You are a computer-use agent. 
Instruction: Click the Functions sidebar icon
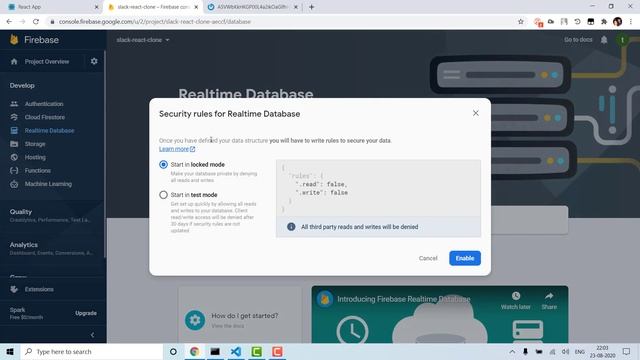[x=14, y=171]
